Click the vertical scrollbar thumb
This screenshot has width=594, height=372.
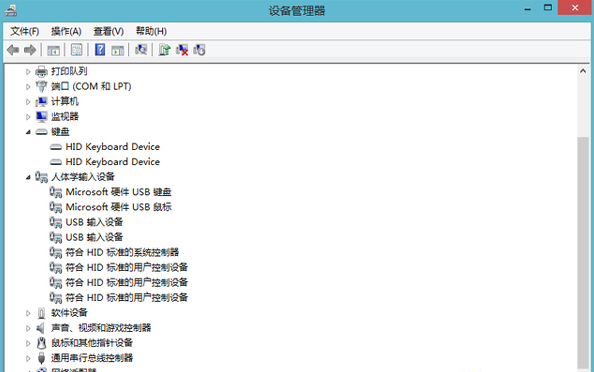point(583,252)
